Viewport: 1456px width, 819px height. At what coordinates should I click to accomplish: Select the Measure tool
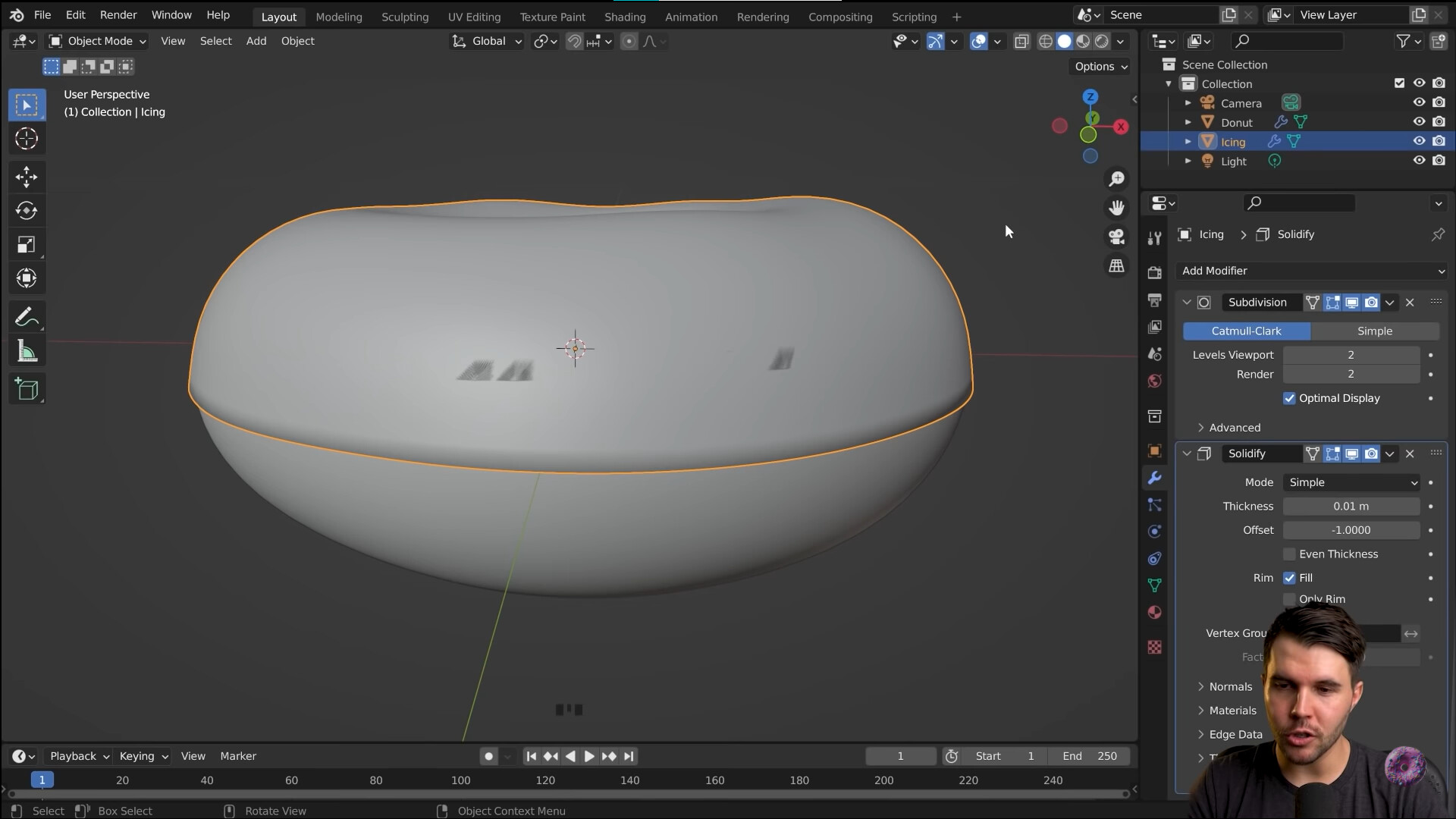point(27,351)
